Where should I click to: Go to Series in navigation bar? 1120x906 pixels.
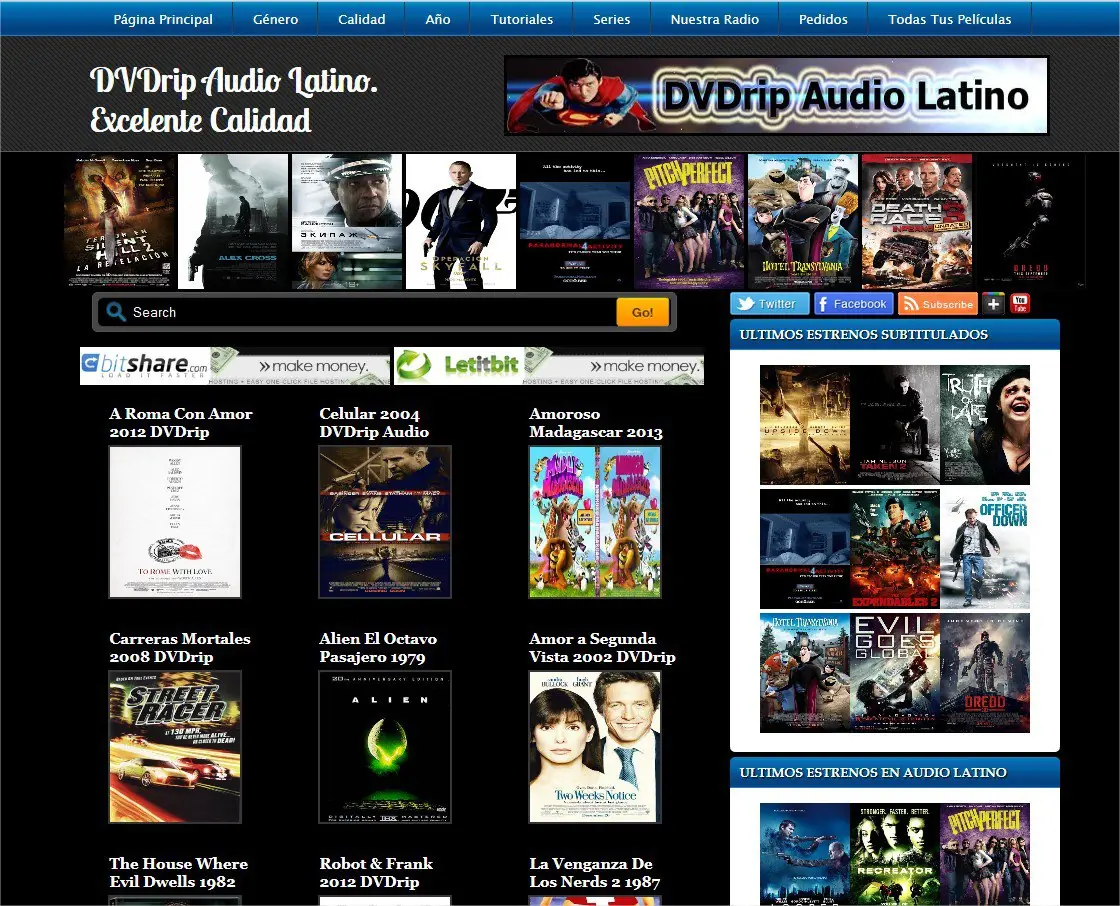click(x=611, y=19)
